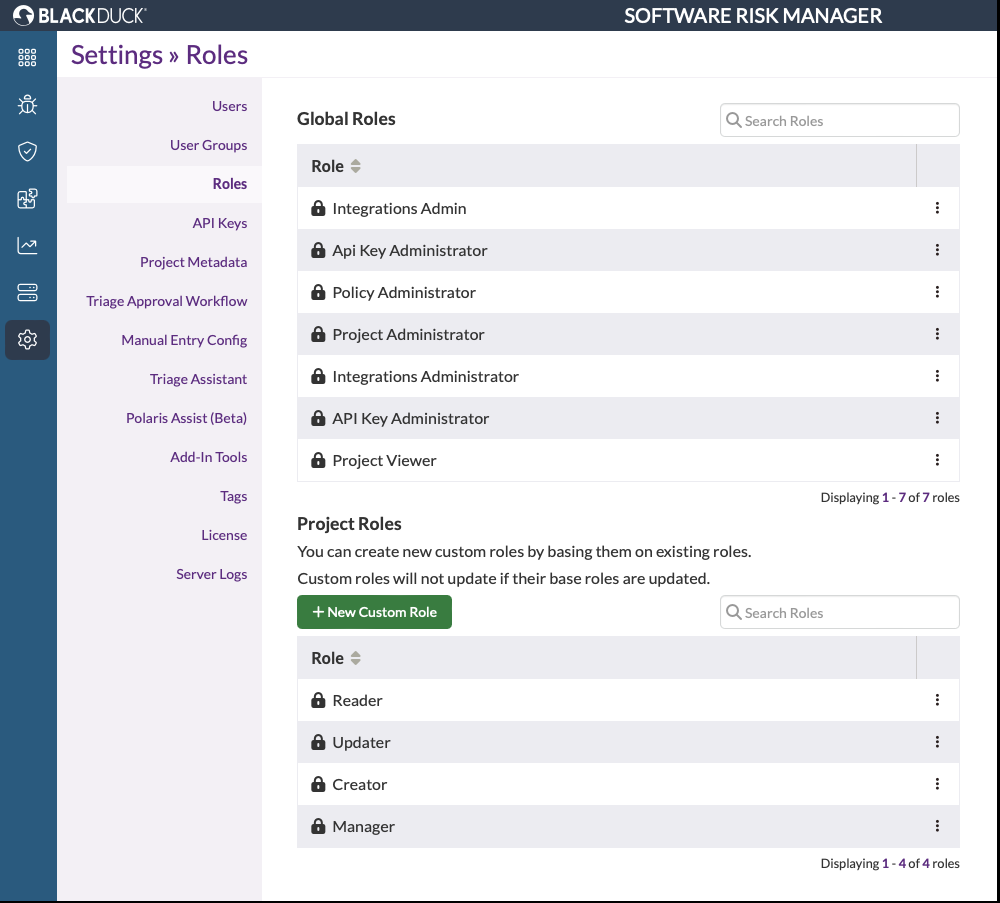1000x903 pixels.
Task: Open kebab menu for Updater role
Action: pos(937,742)
